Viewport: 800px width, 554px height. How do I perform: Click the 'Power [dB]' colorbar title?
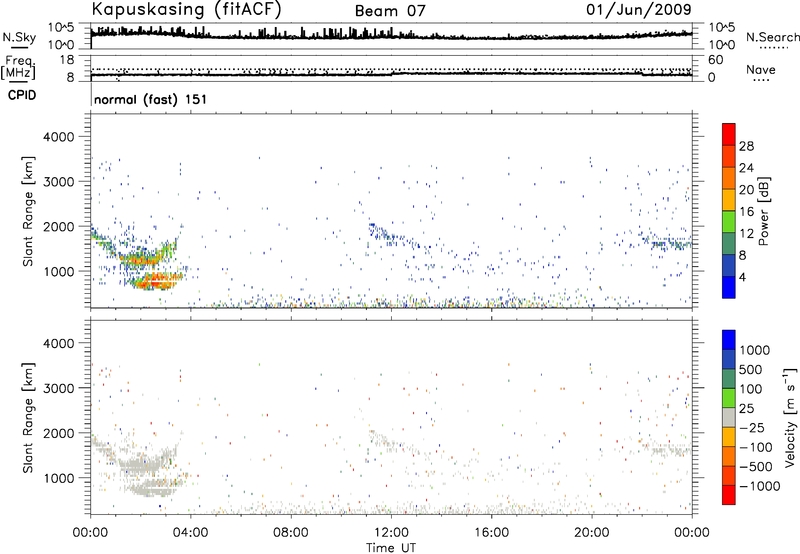pyautogui.click(x=764, y=212)
